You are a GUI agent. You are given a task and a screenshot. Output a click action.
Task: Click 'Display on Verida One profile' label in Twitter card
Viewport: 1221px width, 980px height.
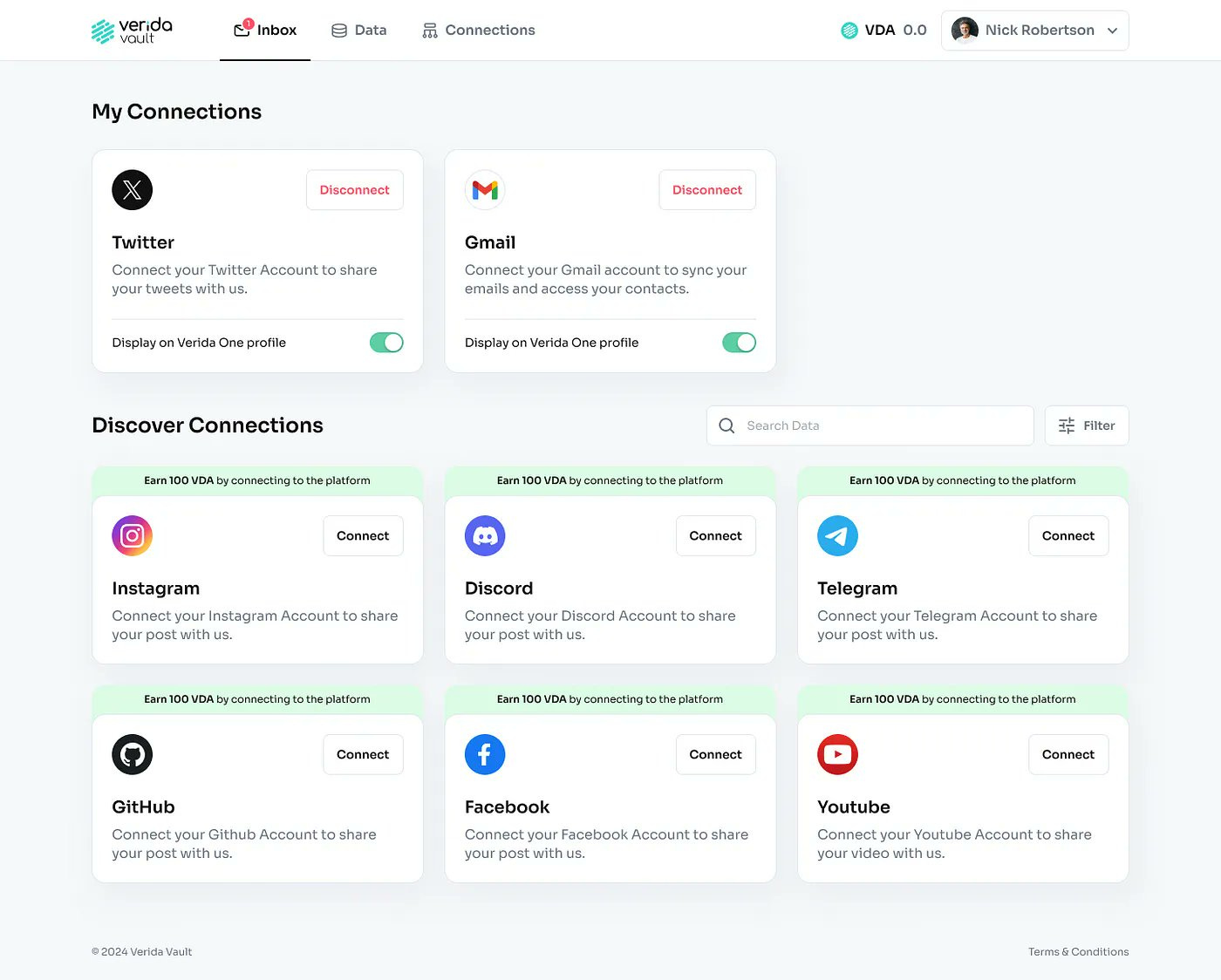(199, 343)
